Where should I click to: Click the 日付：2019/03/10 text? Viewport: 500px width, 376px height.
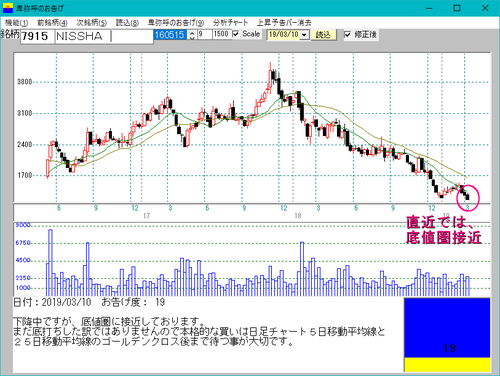coord(52,302)
